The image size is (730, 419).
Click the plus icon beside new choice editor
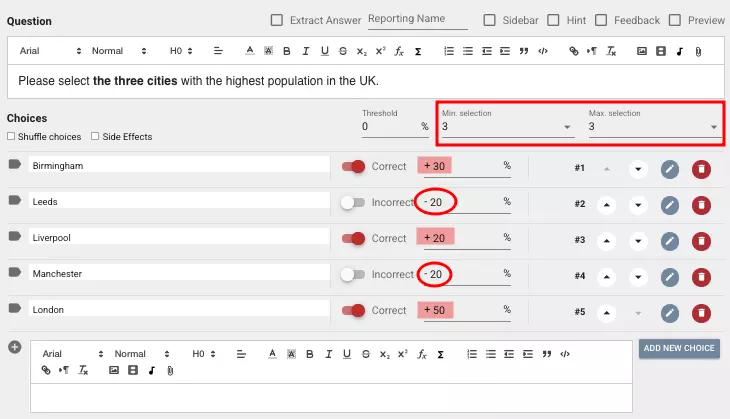point(14,347)
